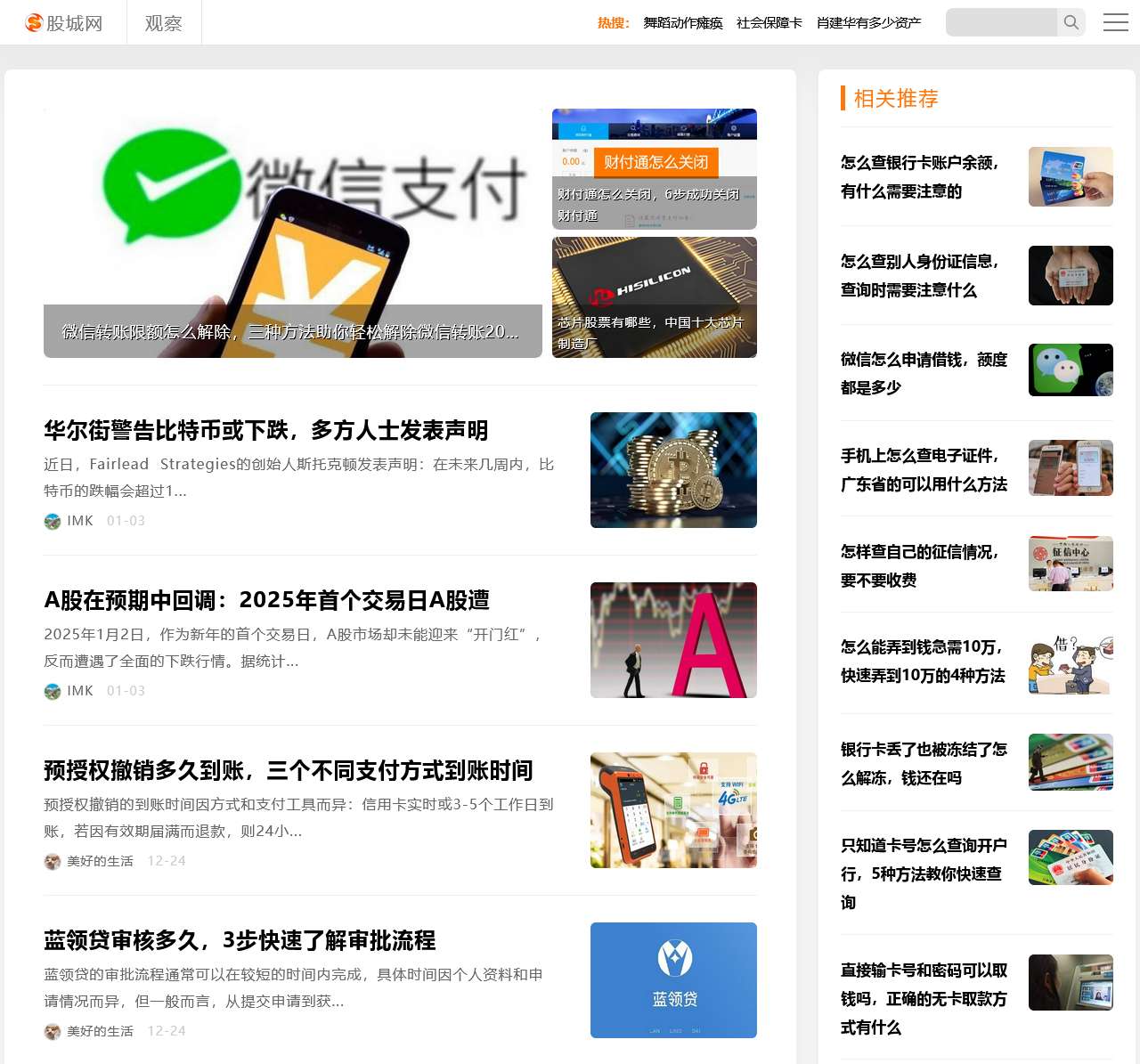Screen dimensions: 1140x1064
Task: Open the hamburger menu icon
Action: (x=1116, y=22)
